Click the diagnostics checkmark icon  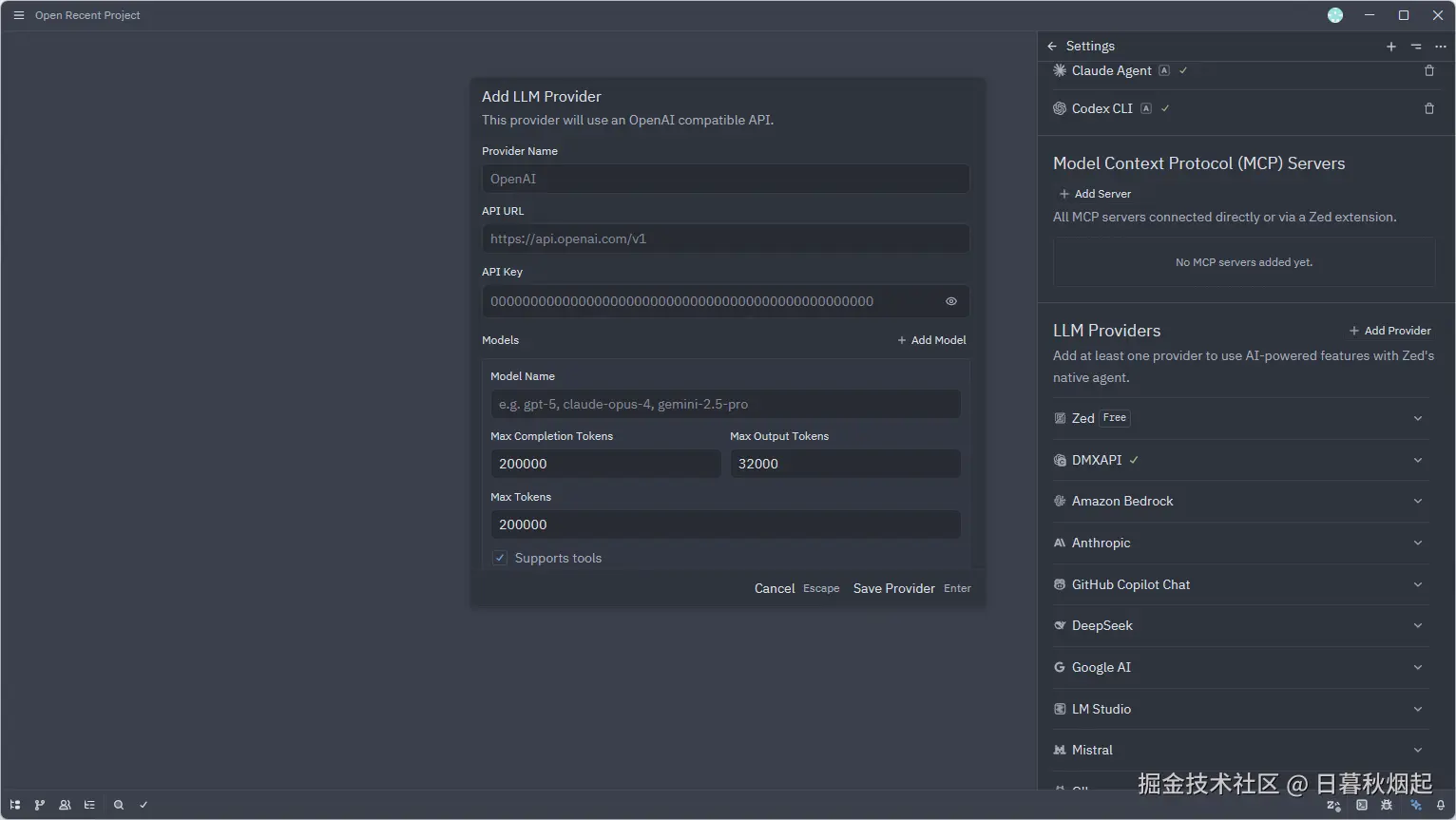click(144, 805)
